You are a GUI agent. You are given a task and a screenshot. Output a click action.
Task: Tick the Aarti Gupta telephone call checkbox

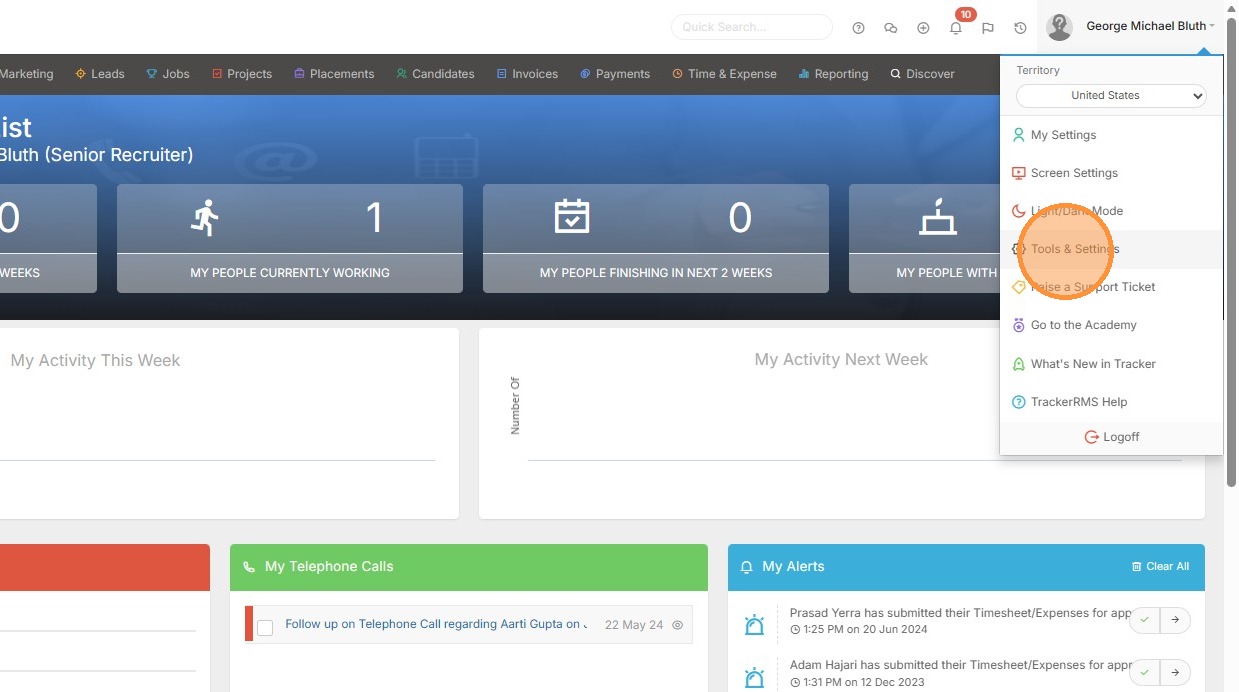point(265,628)
